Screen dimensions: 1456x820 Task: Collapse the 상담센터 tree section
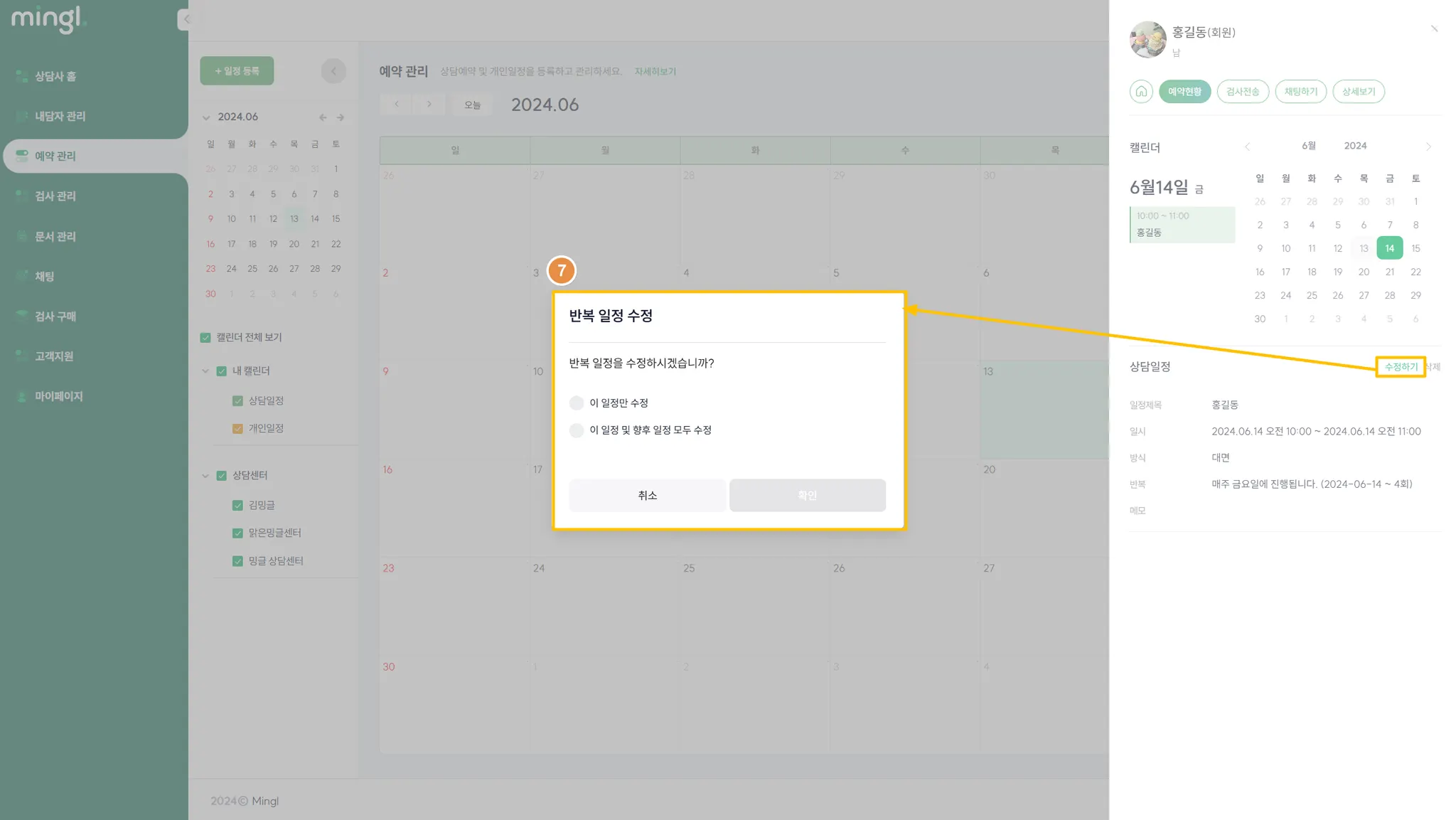[x=205, y=476]
